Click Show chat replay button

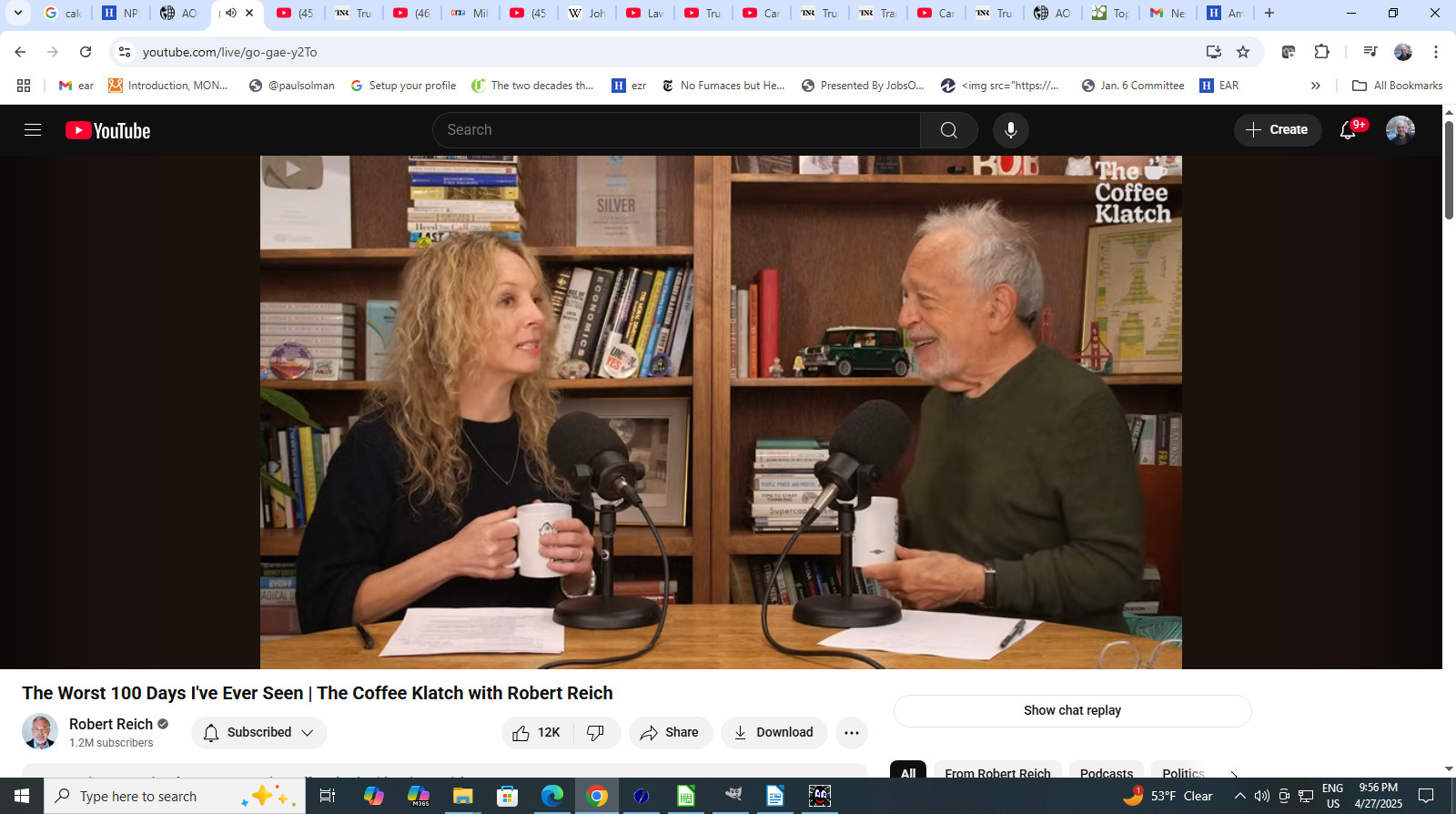pyautogui.click(x=1072, y=710)
